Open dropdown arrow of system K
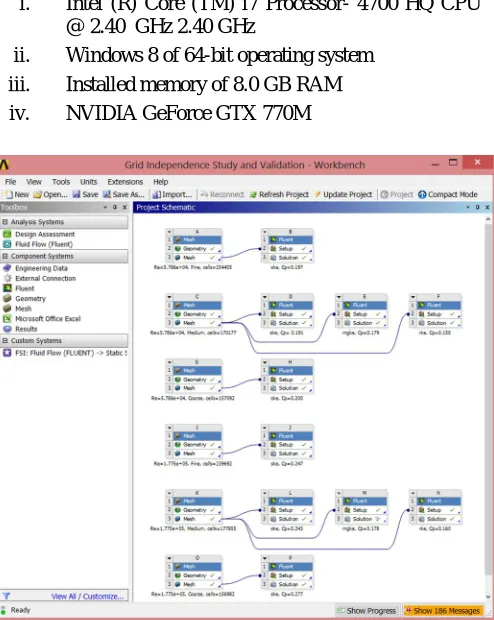The width and height of the screenshot is (494, 620). pos(169,493)
